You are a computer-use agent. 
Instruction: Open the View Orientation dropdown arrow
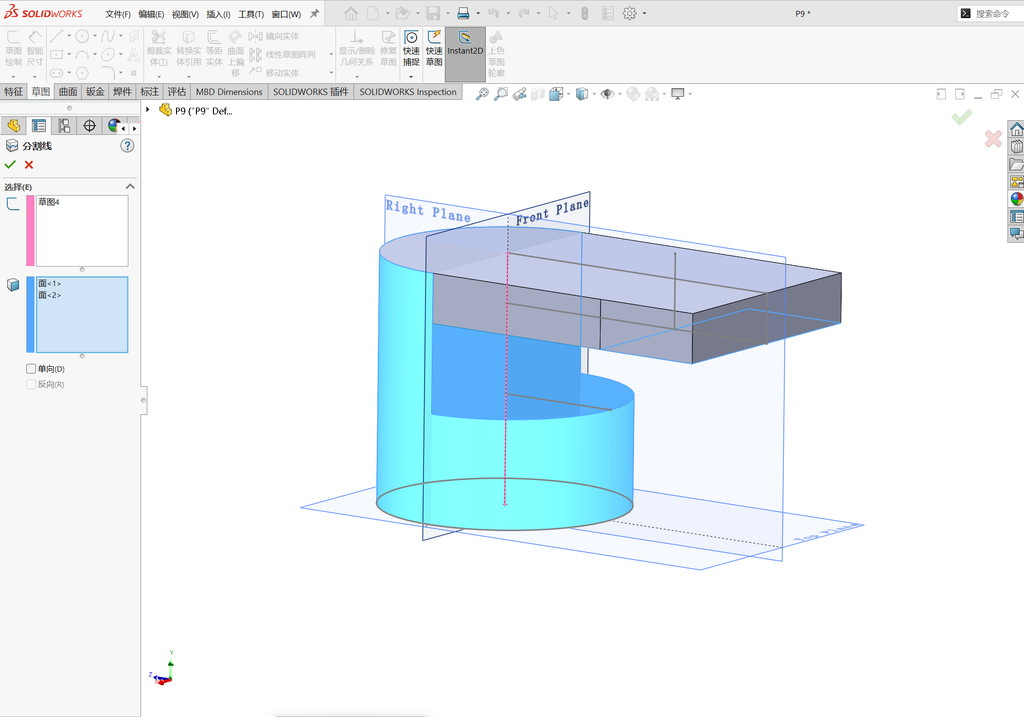(x=568, y=94)
